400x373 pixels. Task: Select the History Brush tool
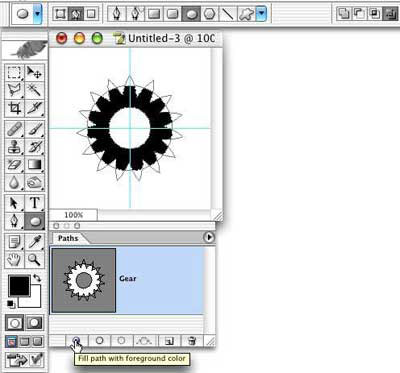point(34,147)
